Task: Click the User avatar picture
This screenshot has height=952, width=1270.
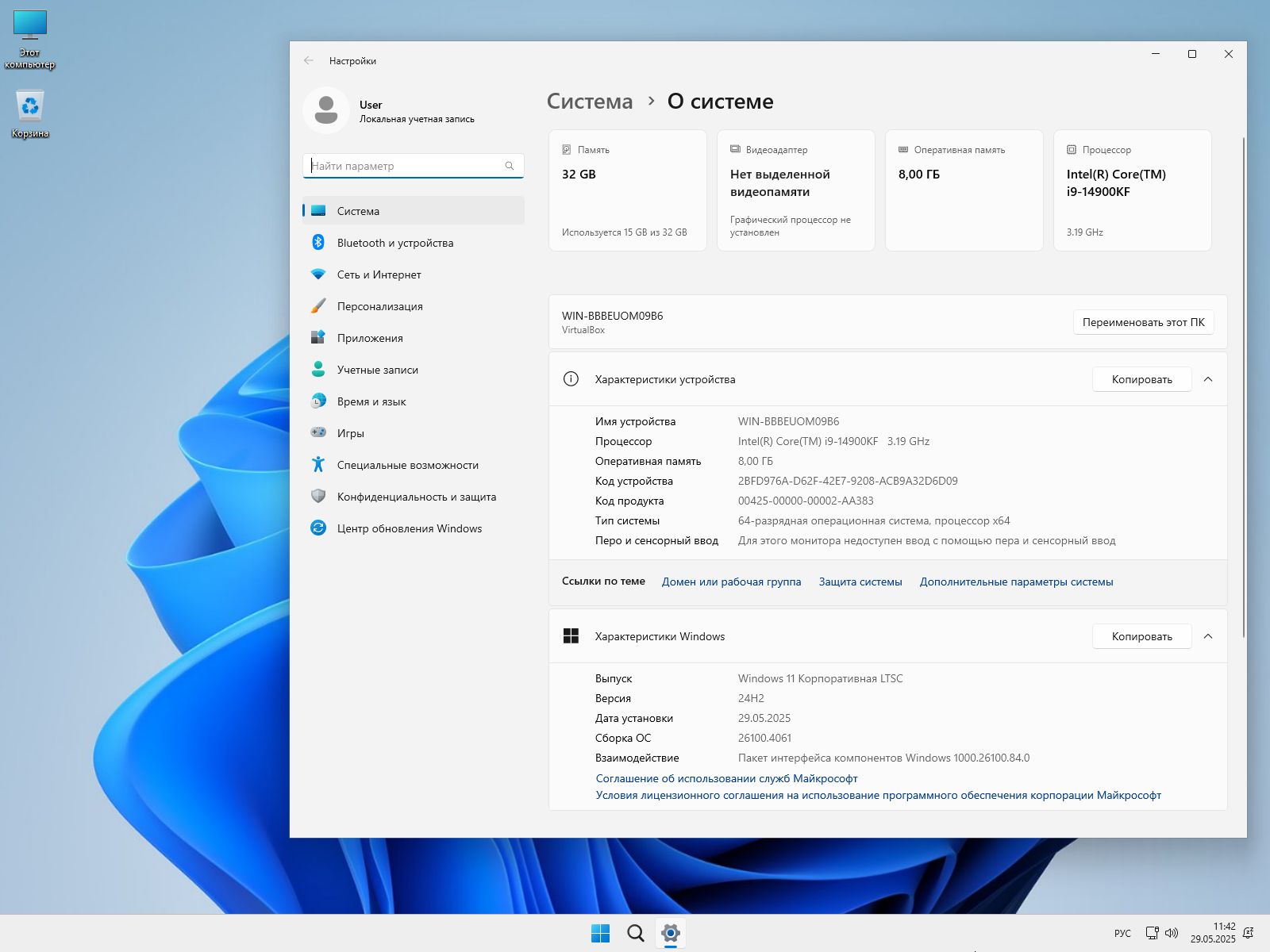Action: click(326, 110)
